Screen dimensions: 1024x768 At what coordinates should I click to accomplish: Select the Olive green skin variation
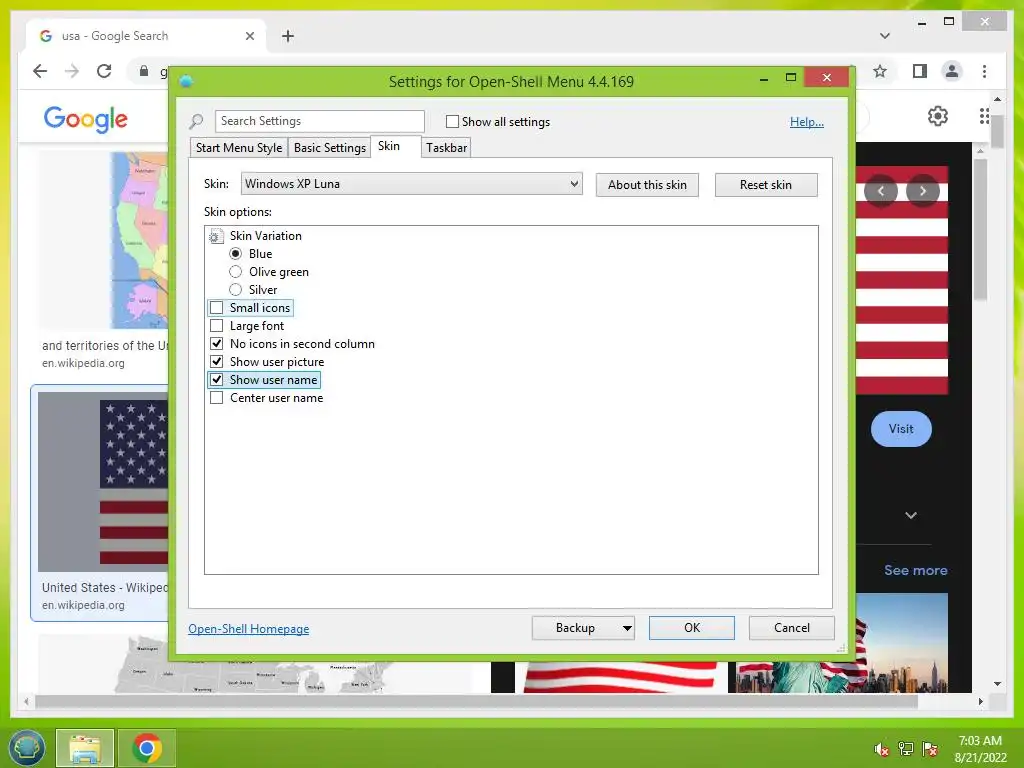coord(236,272)
